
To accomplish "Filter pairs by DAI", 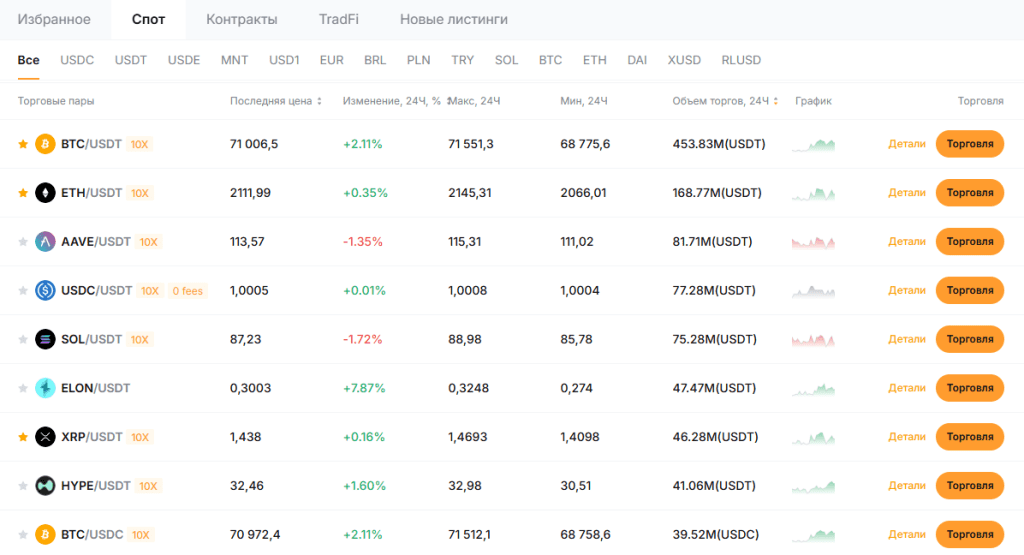I will [x=637, y=60].
